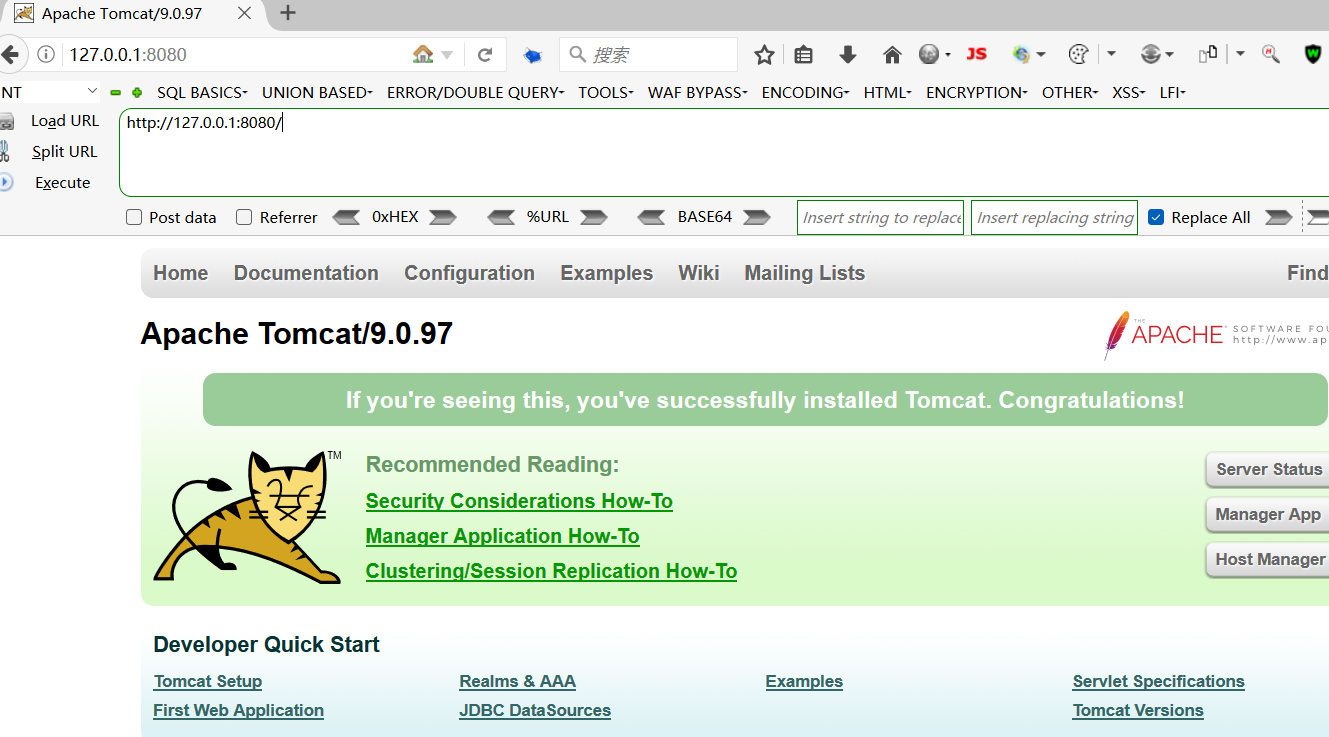Viewport: 1329px width, 737px height.
Task: Open the WAF BYPASS menu
Action: (x=697, y=92)
